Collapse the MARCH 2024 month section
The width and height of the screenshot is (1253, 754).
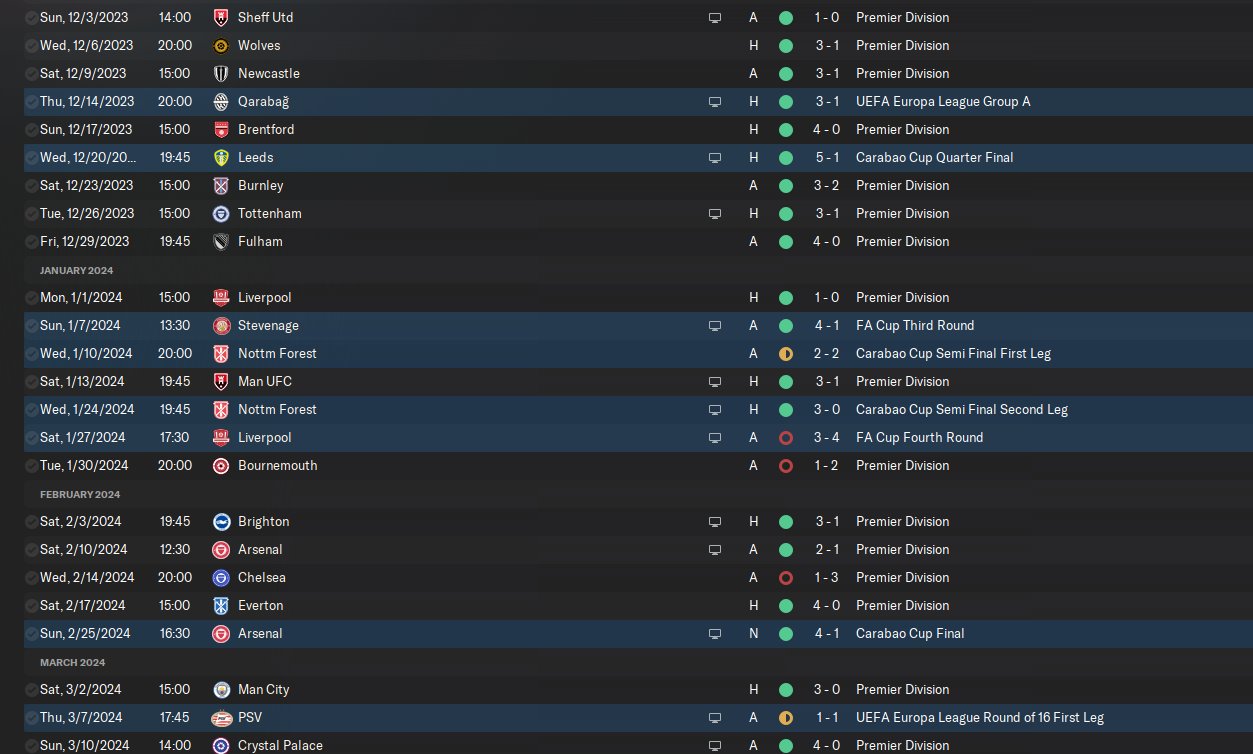tap(72, 662)
